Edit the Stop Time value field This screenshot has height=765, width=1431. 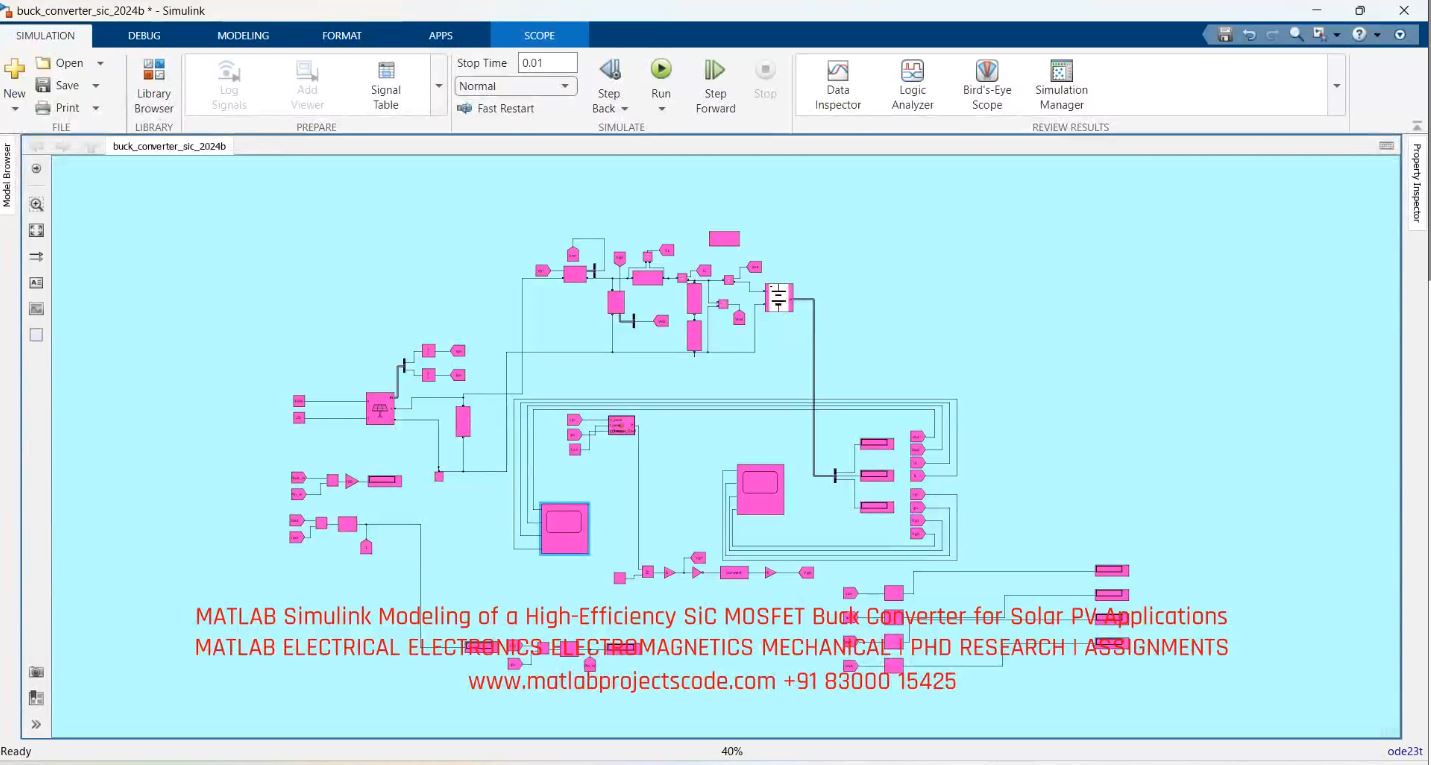click(546, 62)
